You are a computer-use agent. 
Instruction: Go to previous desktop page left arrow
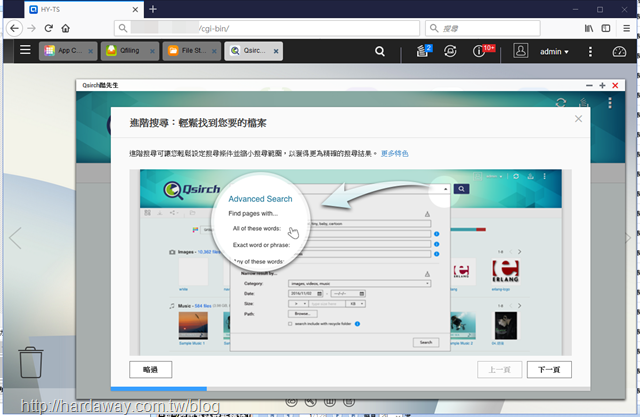click(x=15, y=238)
